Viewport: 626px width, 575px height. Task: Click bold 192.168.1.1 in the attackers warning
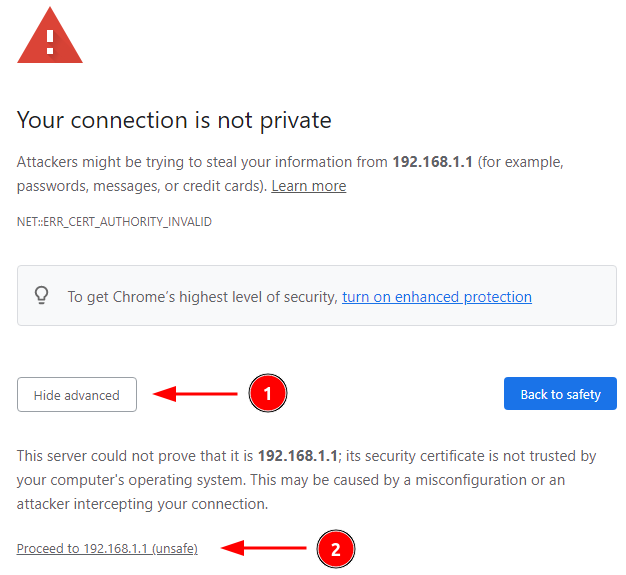[x=432, y=162]
